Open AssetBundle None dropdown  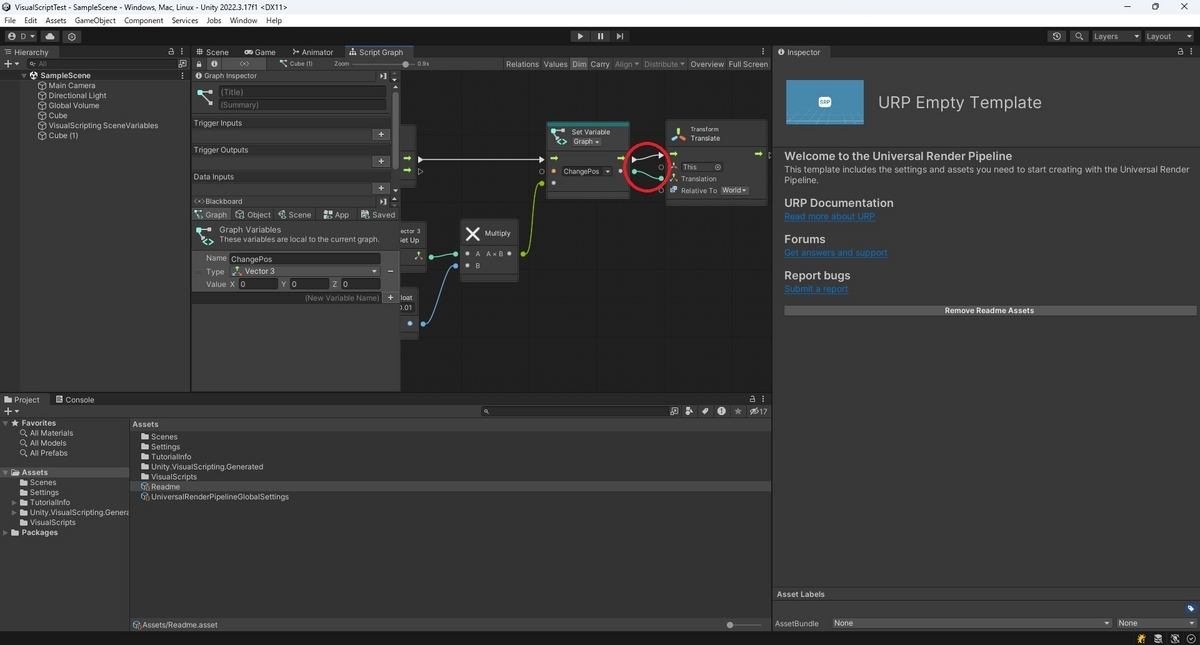tap(970, 623)
